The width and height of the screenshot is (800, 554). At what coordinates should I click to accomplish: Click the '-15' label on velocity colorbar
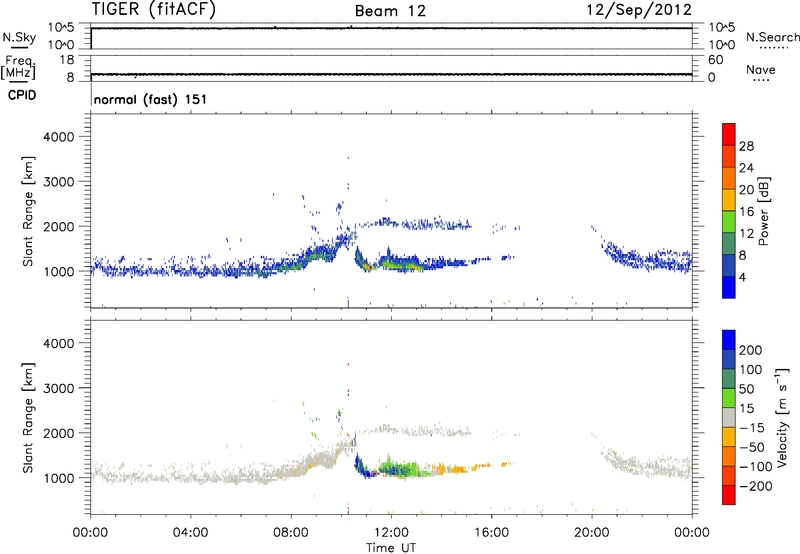(752, 428)
